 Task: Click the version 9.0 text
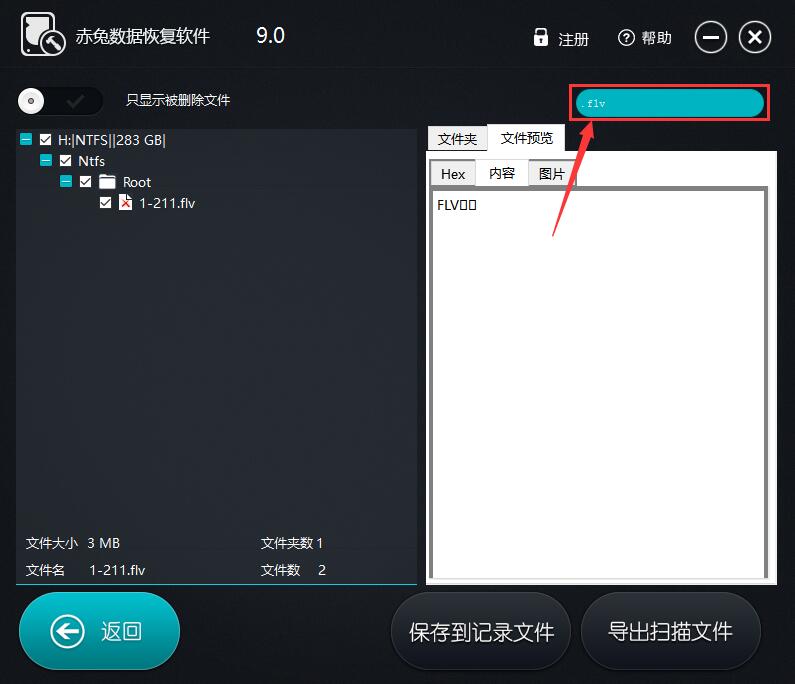pos(270,35)
